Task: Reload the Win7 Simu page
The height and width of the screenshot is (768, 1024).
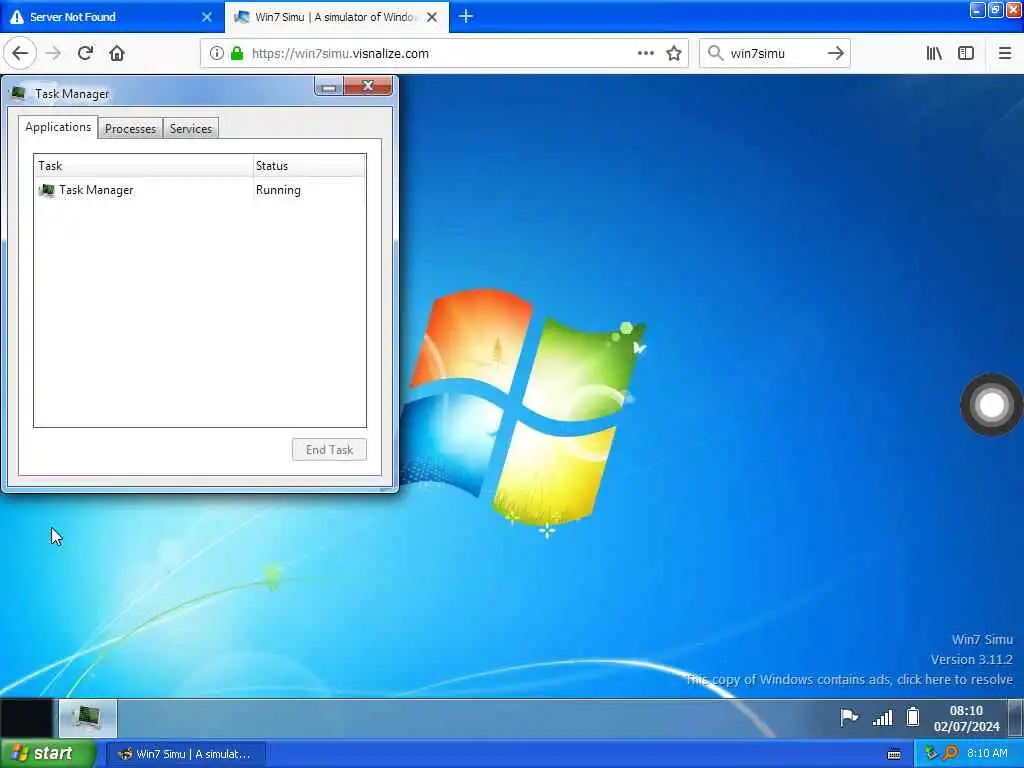Action: click(x=86, y=54)
